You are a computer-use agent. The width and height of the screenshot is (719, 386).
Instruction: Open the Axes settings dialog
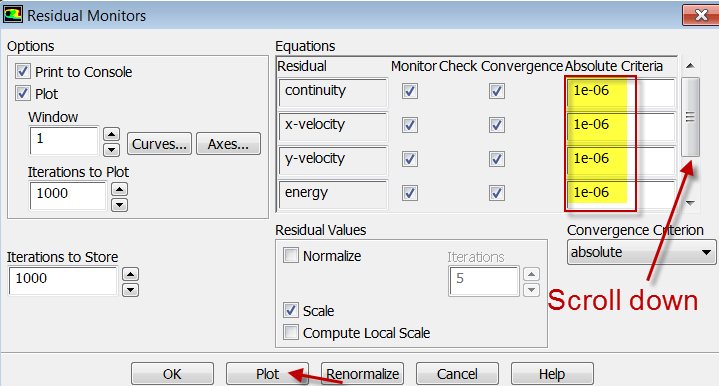(228, 144)
